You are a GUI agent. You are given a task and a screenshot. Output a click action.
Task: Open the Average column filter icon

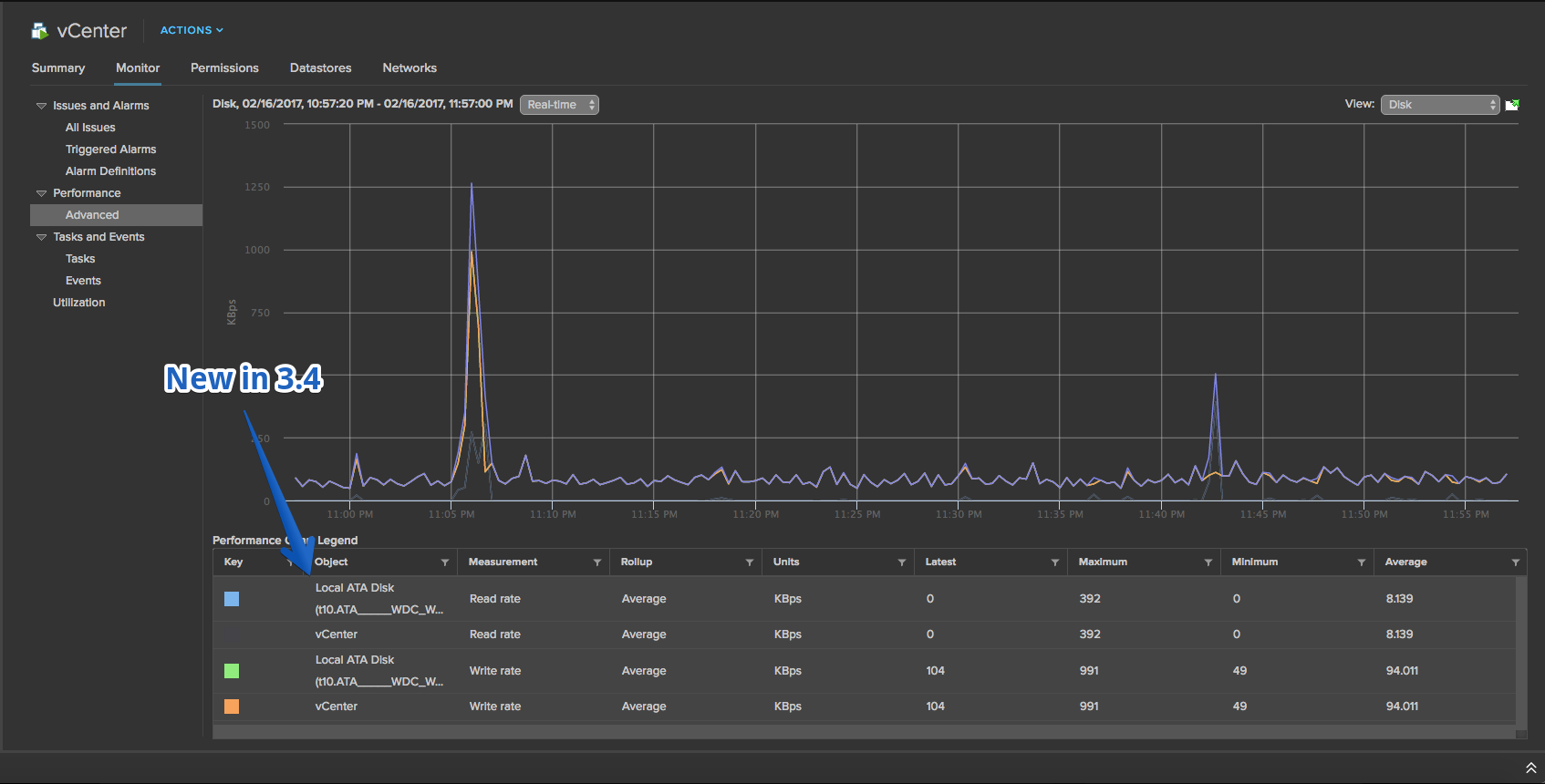[x=1516, y=562]
